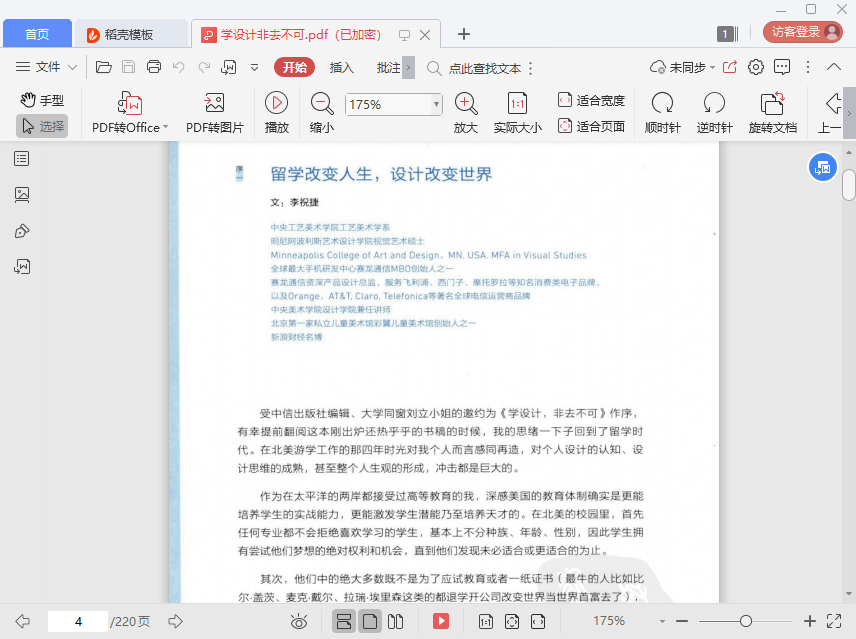Activate the 手型 hand tool
The image size is (856, 639).
(x=42, y=100)
